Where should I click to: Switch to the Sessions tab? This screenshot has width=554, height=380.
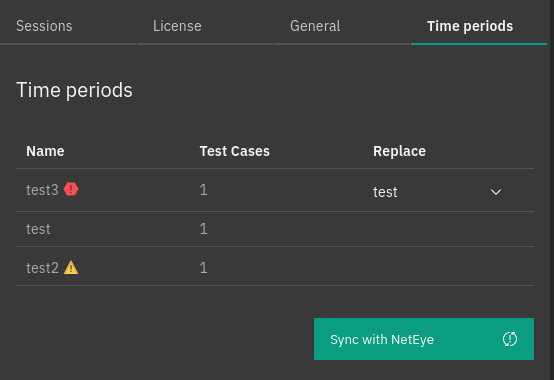44,26
